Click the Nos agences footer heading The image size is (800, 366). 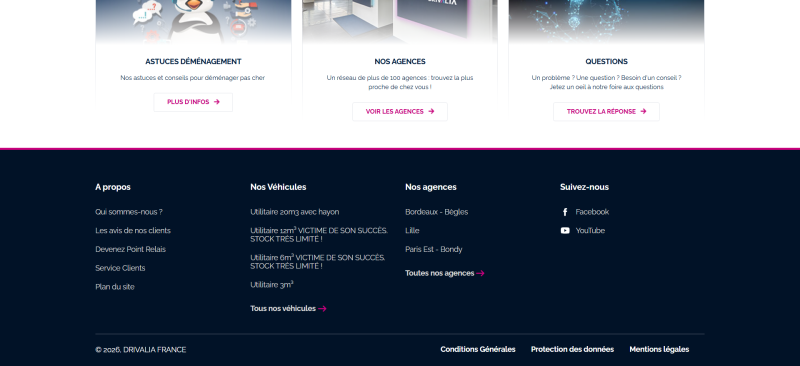[431, 187]
